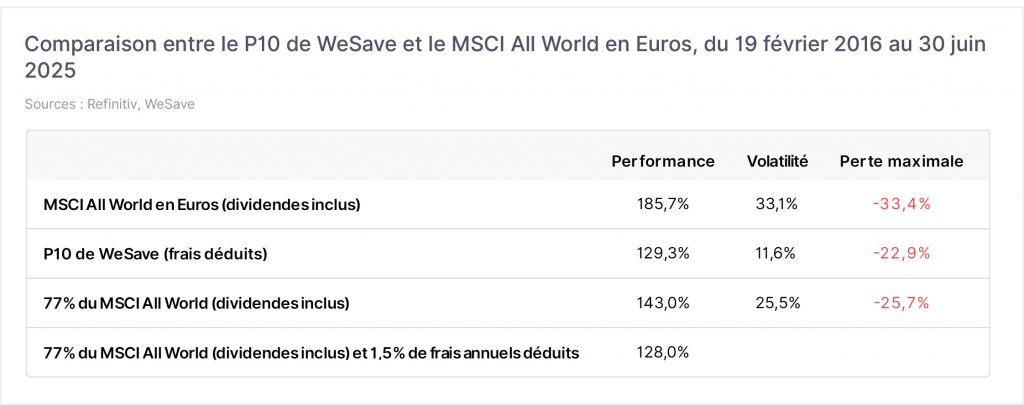Click the red -33,4% maximum loss value
1024x405 pixels.
point(901,204)
